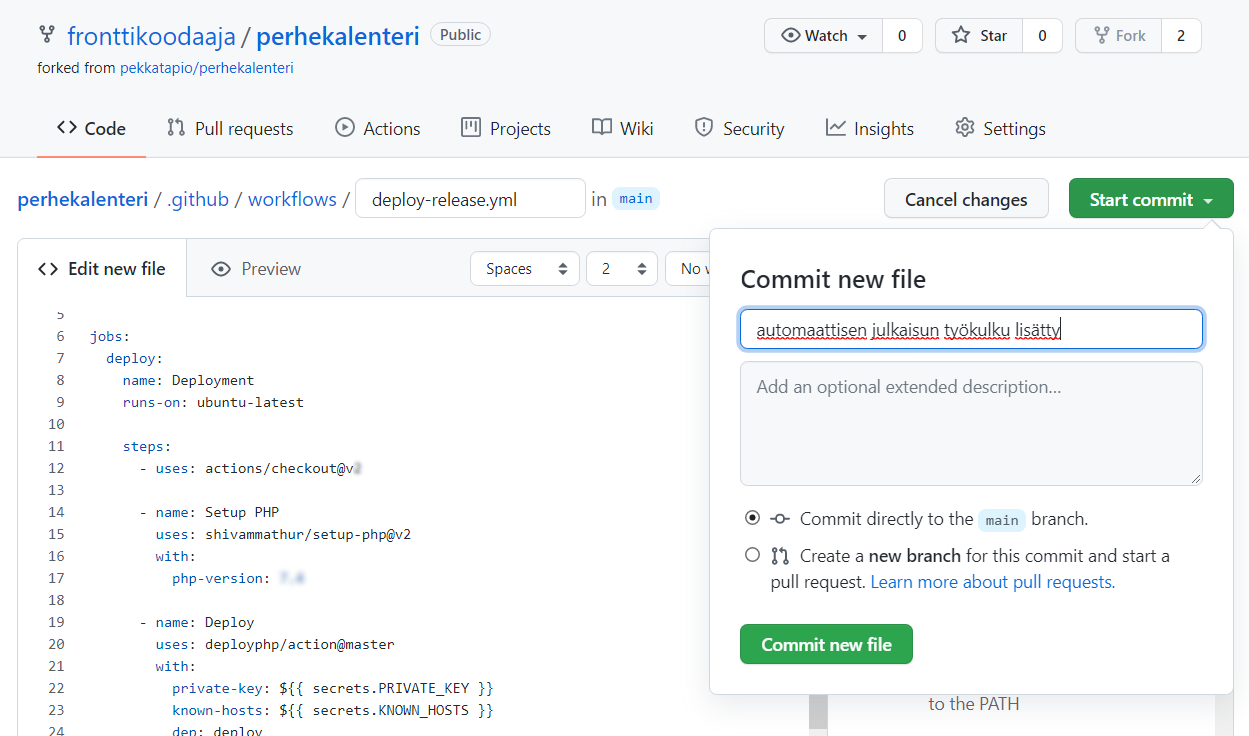Select the Edit new file tab
1249x736 pixels.
click(x=102, y=268)
